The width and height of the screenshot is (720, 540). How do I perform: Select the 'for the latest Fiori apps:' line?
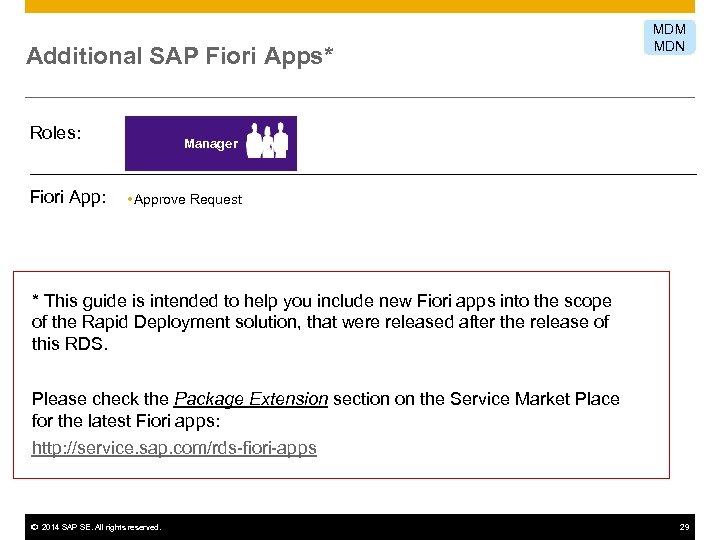click(x=126, y=421)
